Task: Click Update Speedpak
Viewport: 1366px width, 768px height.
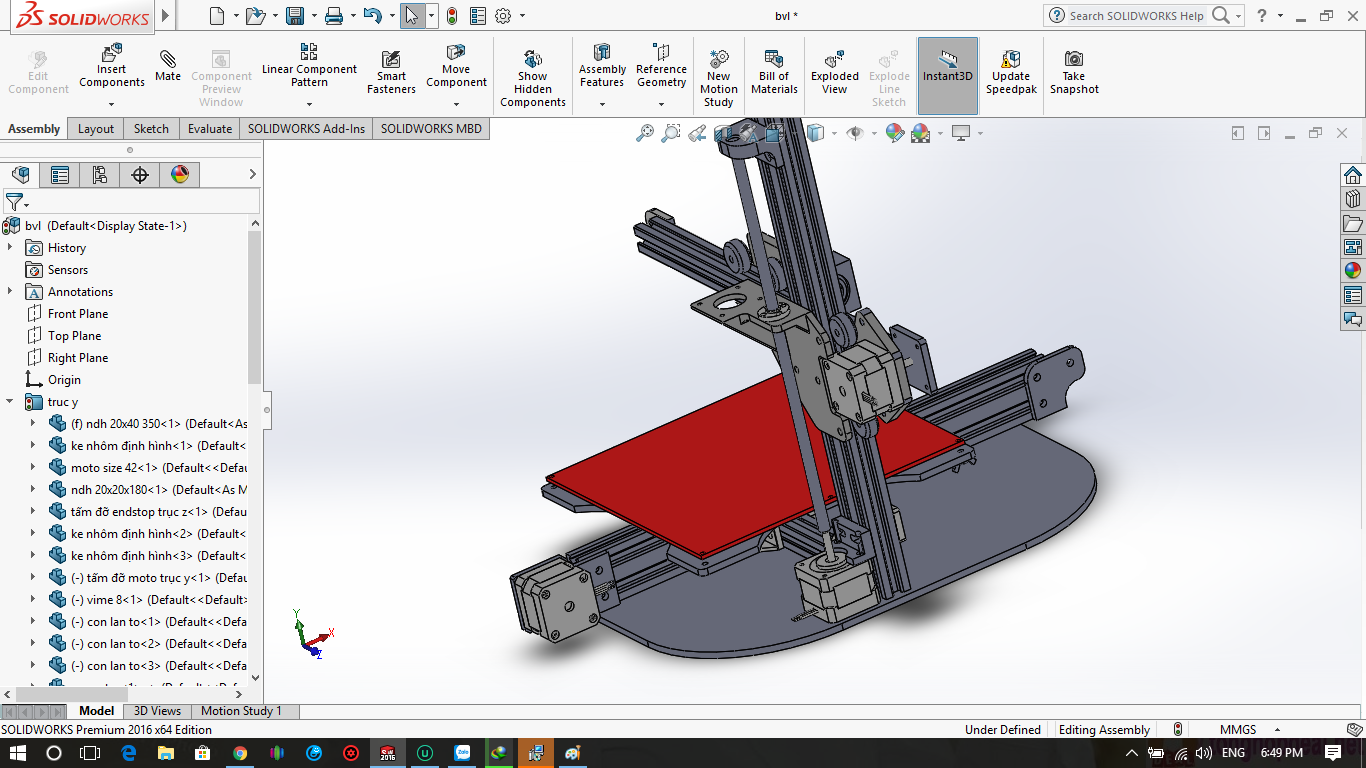Action: pos(1011,72)
